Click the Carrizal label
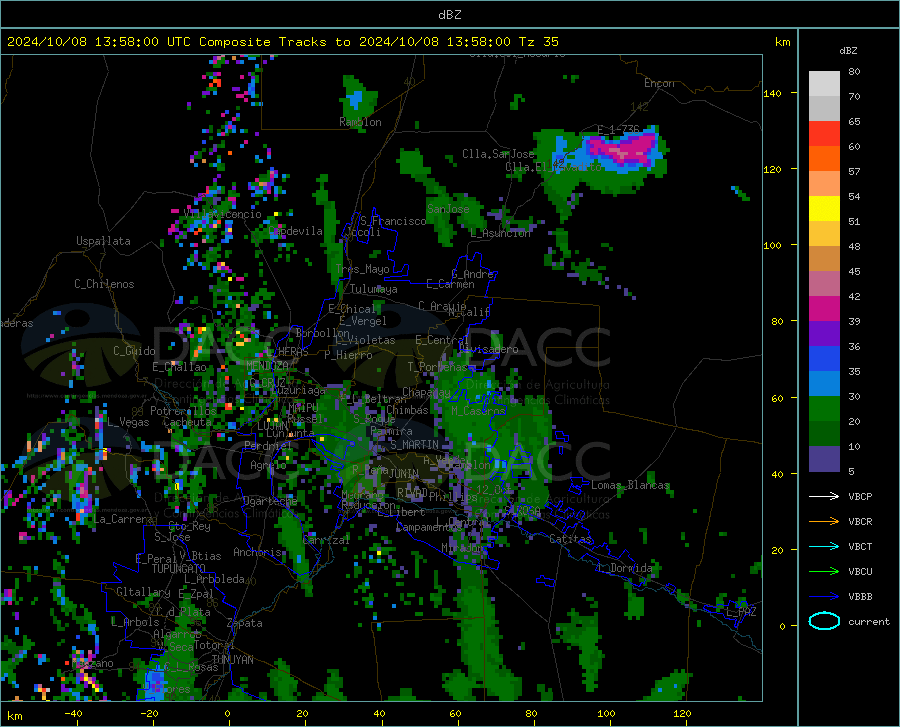This screenshot has width=900, height=727. point(325,541)
